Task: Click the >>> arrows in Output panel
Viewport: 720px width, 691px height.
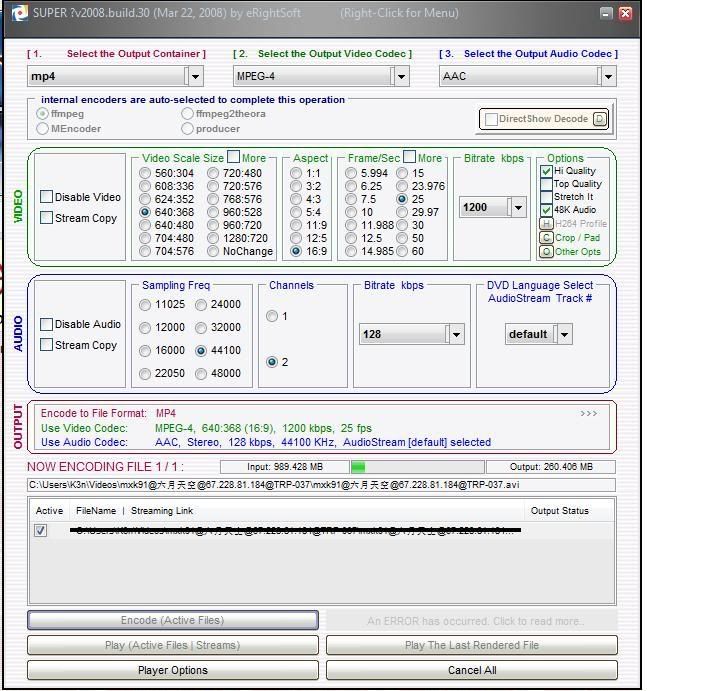Action: (588, 413)
